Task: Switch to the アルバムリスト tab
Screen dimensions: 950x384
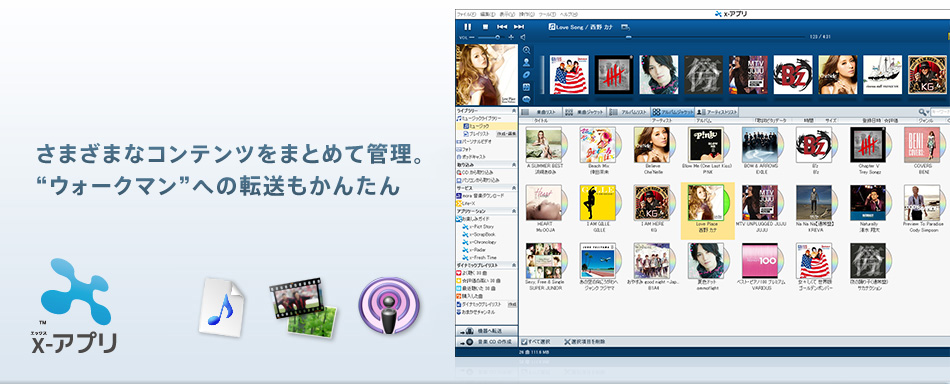Action: point(629,112)
